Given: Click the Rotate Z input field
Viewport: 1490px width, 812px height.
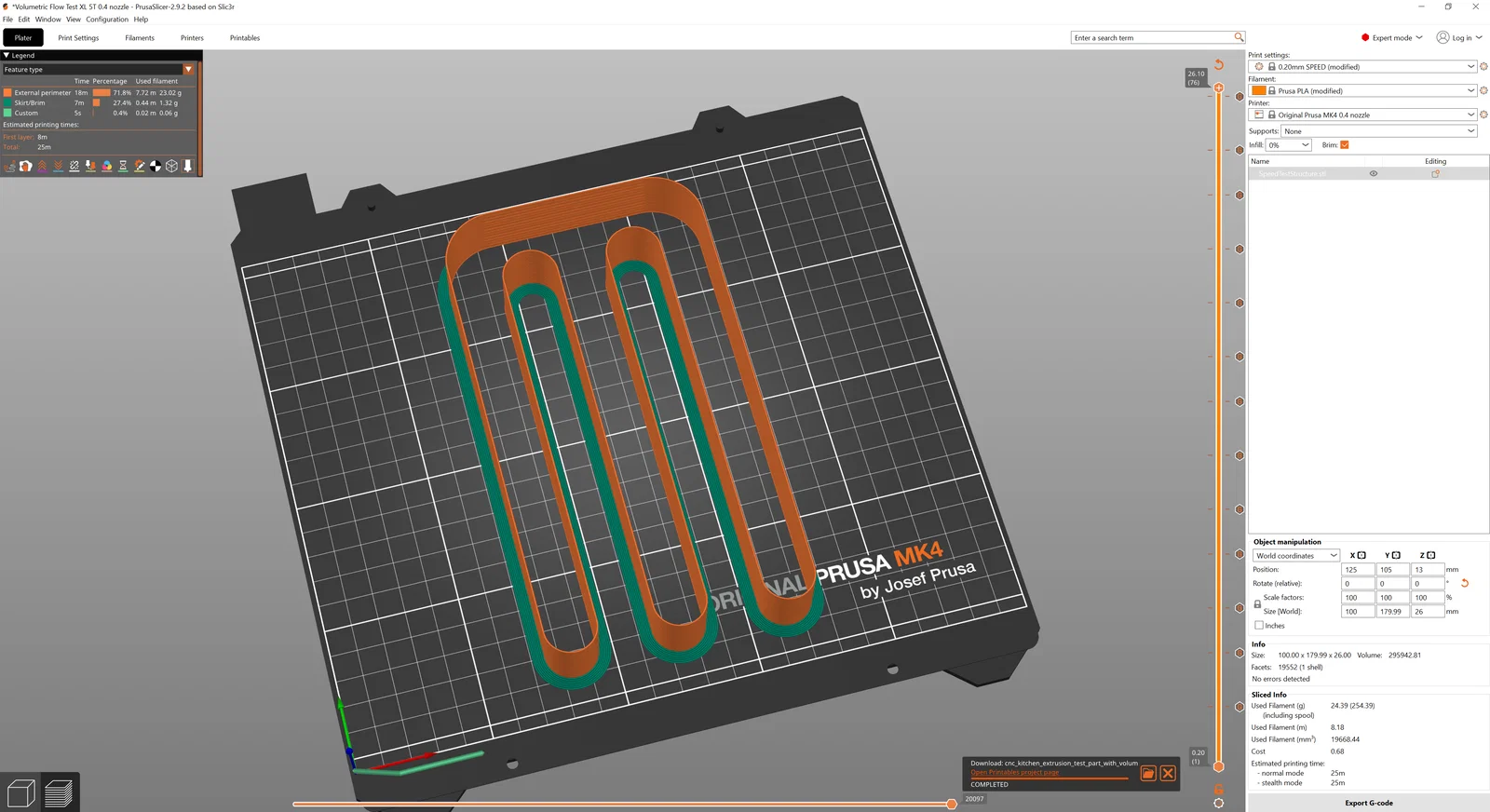Looking at the screenshot, I should 1429,584.
